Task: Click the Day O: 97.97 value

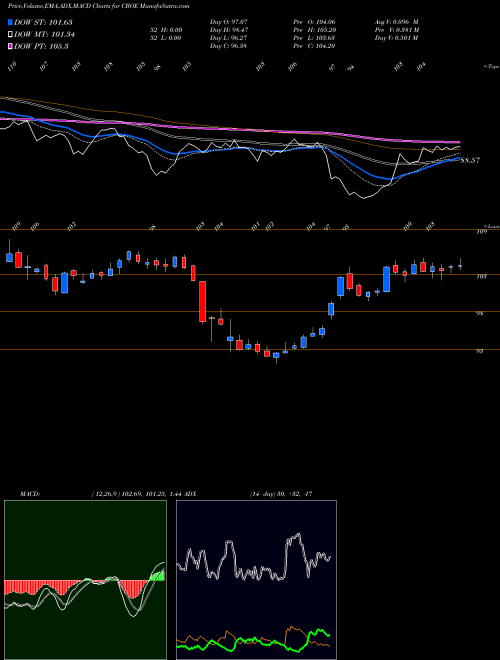Action: point(228,22)
